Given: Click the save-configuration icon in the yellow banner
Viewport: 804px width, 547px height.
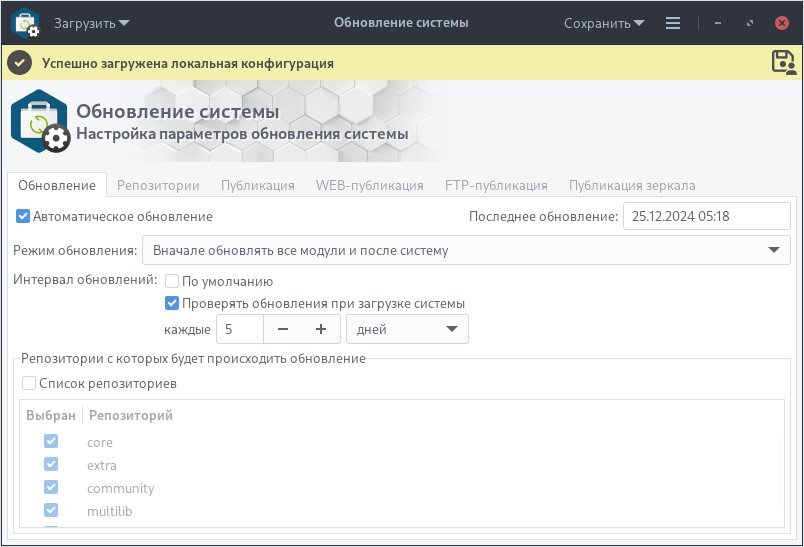Looking at the screenshot, I should coord(784,63).
